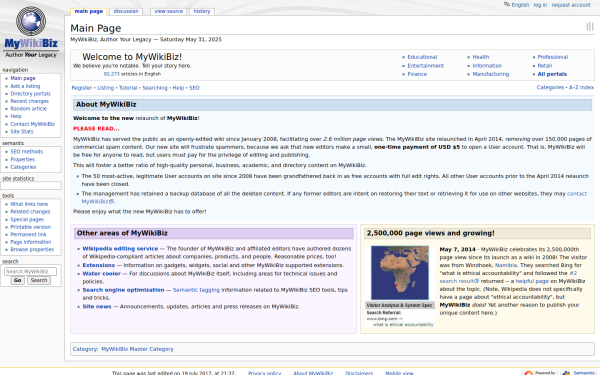Click Permanent link in tools
The width and height of the screenshot is (600, 375).
[x=28, y=235]
